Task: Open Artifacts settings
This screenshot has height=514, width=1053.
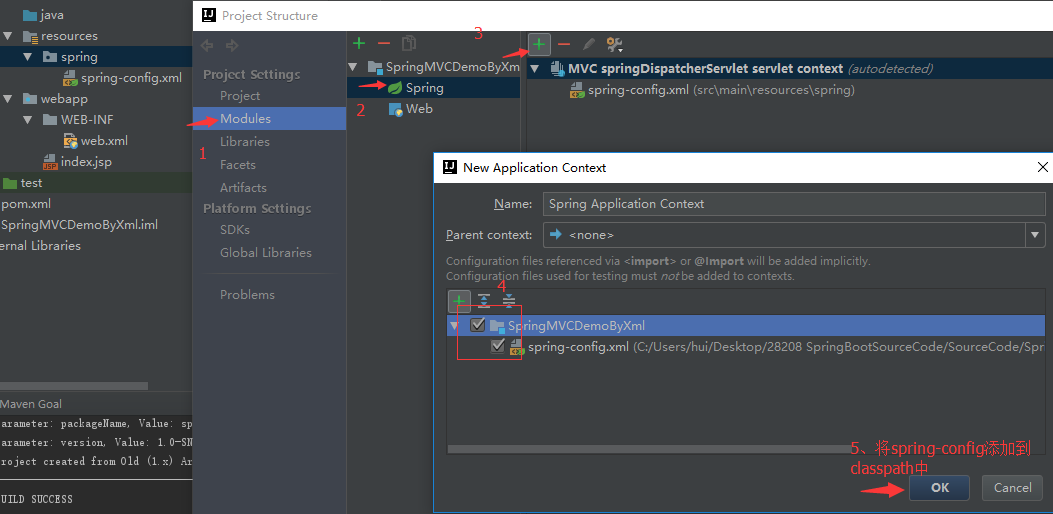Action: (x=243, y=187)
